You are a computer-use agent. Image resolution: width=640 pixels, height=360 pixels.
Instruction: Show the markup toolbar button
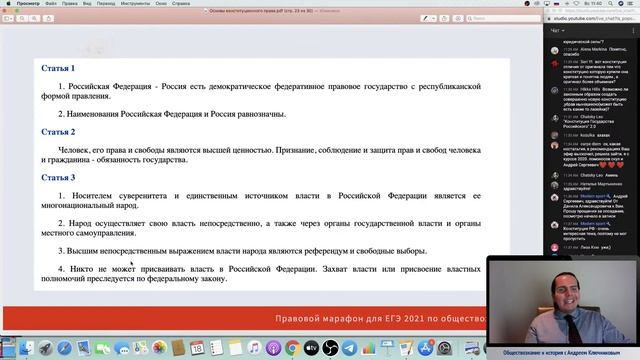458,18
